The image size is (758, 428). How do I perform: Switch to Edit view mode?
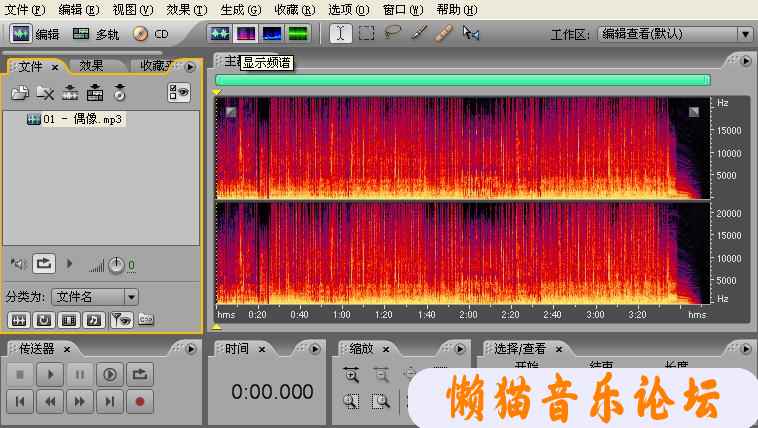pyautogui.click(x=35, y=34)
